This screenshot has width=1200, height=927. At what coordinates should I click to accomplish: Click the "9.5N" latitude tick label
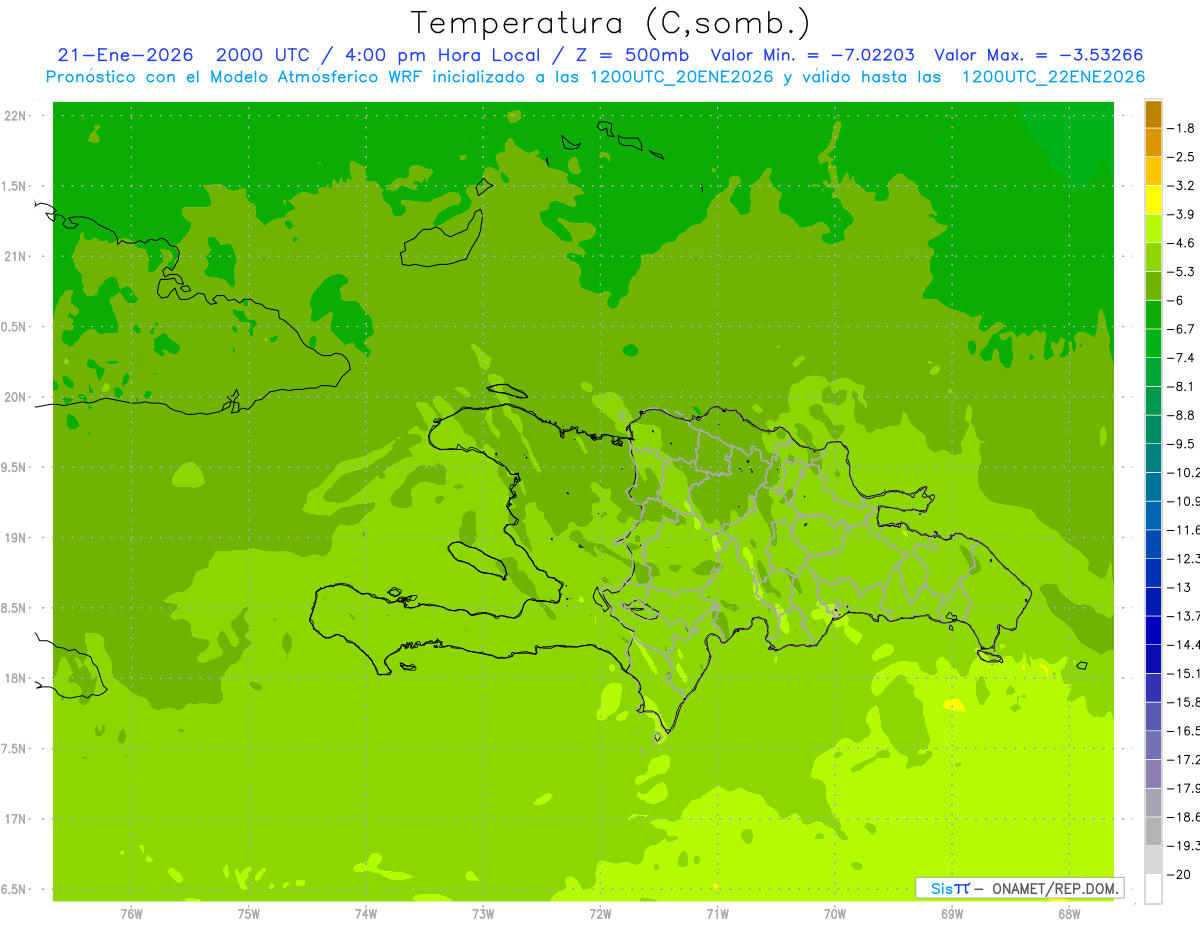pos(15,468)
